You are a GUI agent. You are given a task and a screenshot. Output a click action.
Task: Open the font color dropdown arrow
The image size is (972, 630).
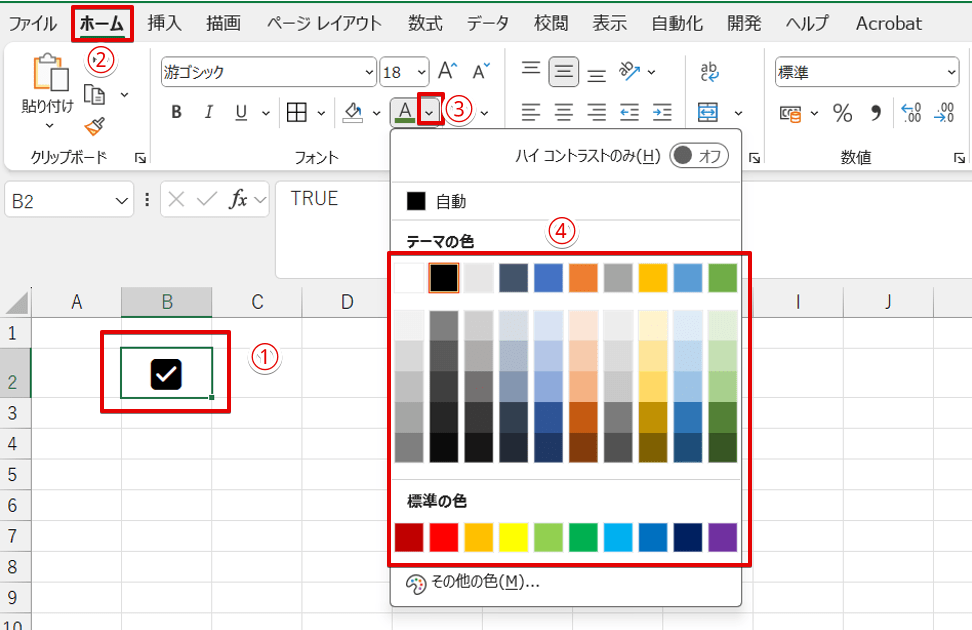click(429, 112)
